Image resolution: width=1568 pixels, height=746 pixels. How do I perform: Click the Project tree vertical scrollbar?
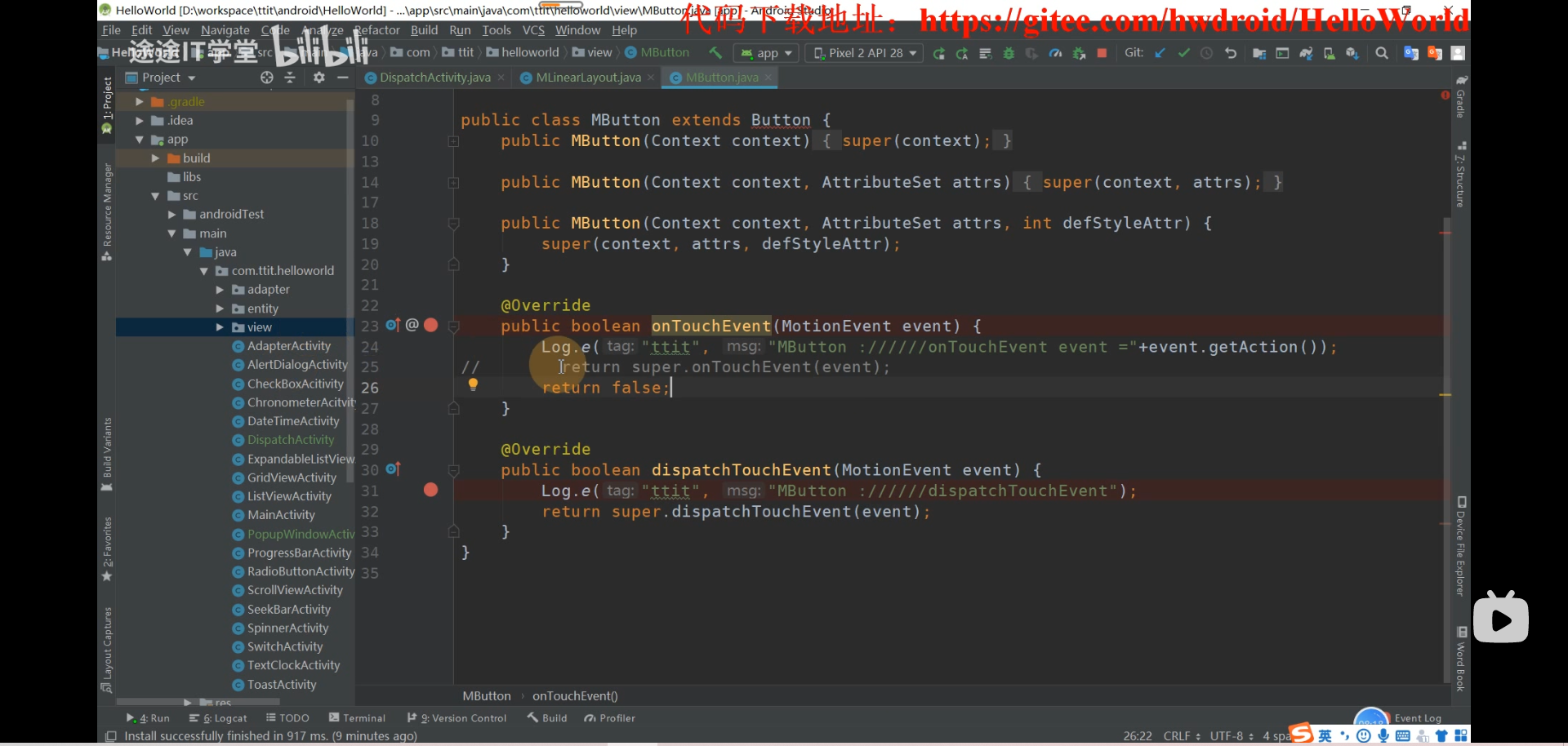pyautogui.click(x=350, y=290)
